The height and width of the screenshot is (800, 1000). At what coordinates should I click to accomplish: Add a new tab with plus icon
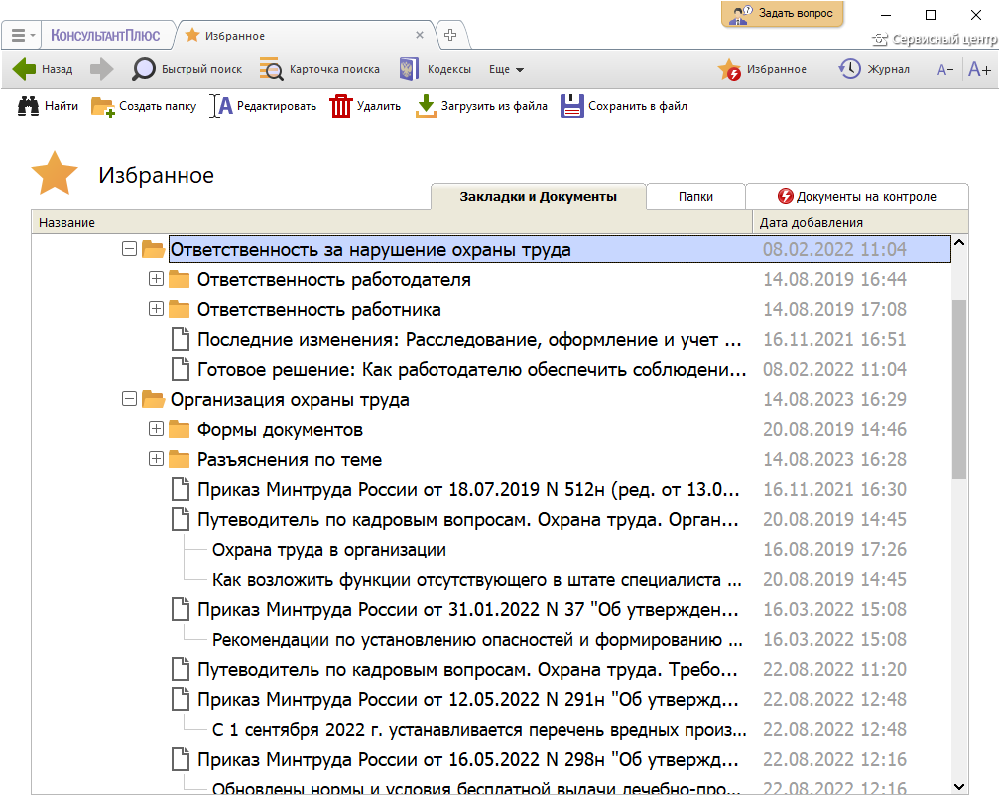coord(450,35)
